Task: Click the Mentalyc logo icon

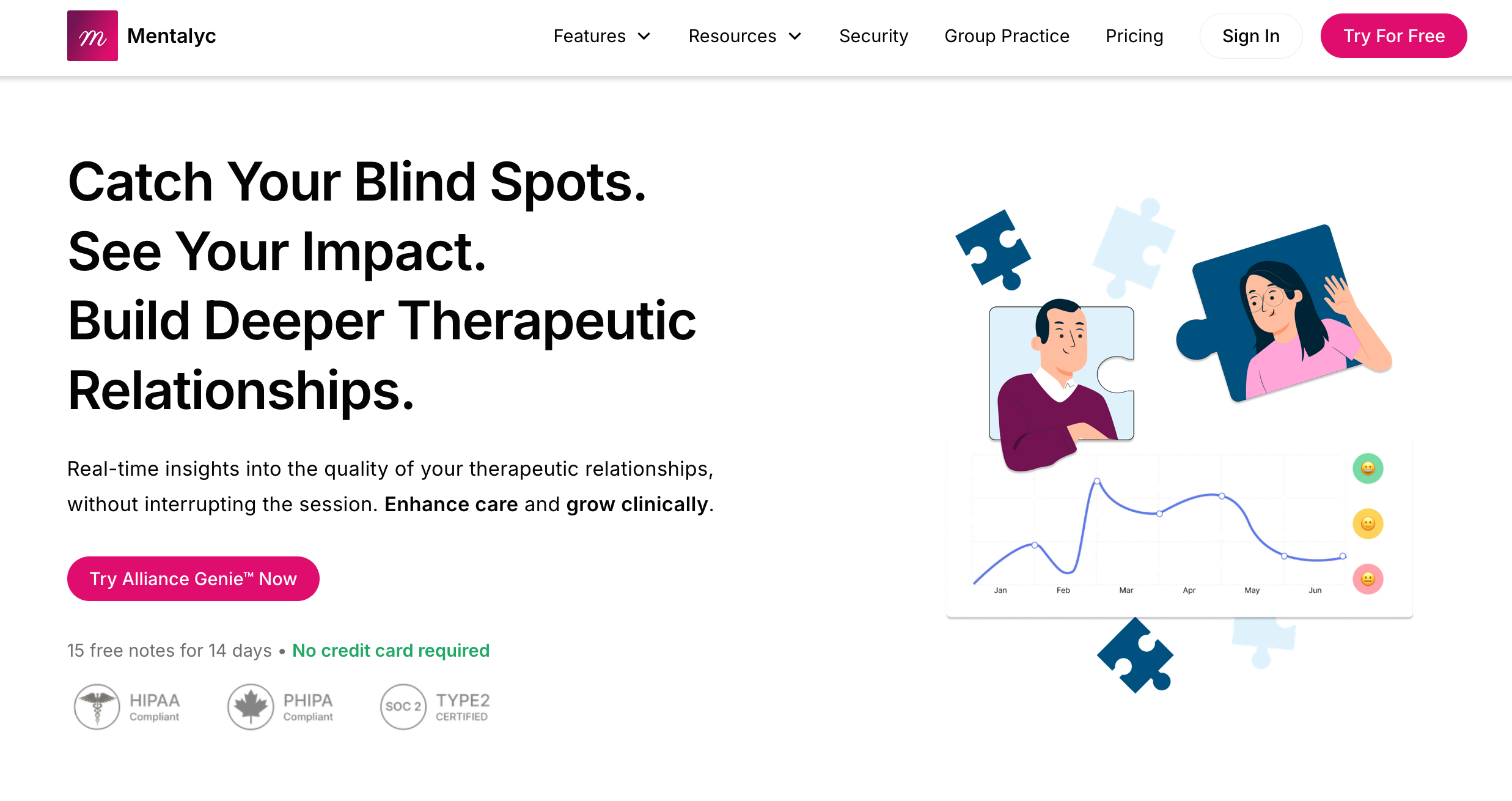Action: [x=92, y=35]
